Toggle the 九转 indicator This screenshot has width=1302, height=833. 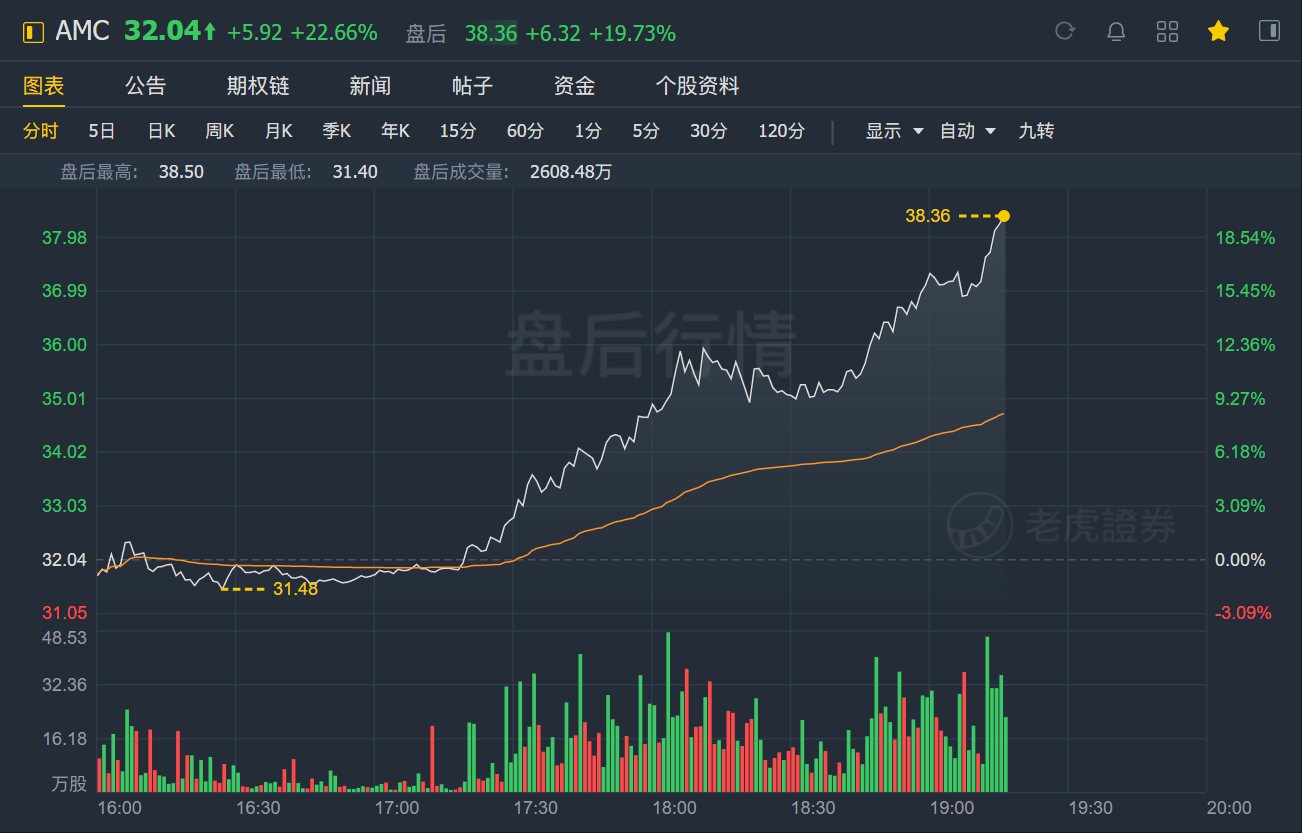tap(1036, 131)
